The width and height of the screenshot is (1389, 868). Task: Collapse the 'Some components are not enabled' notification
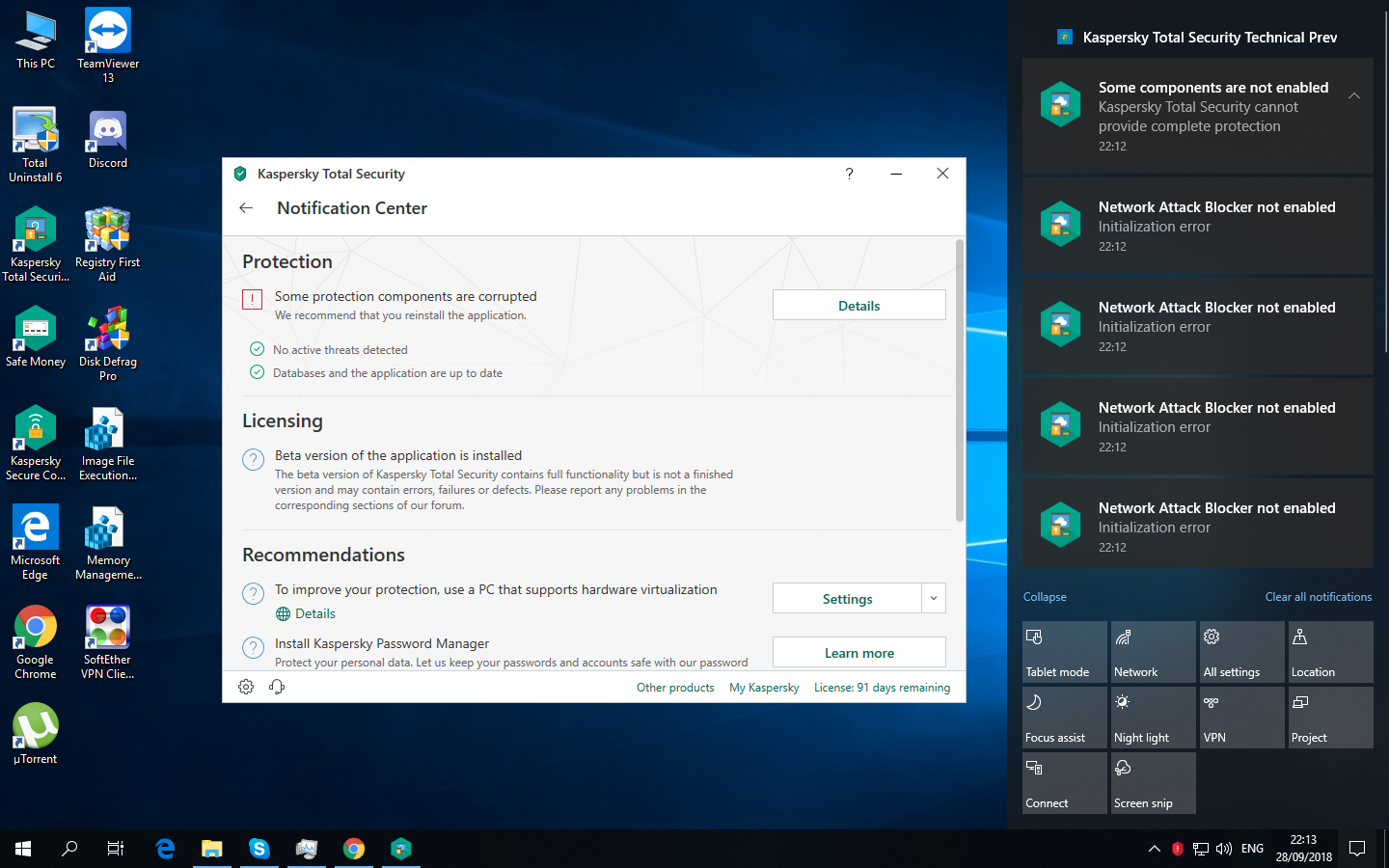(x=1354, y=95)
